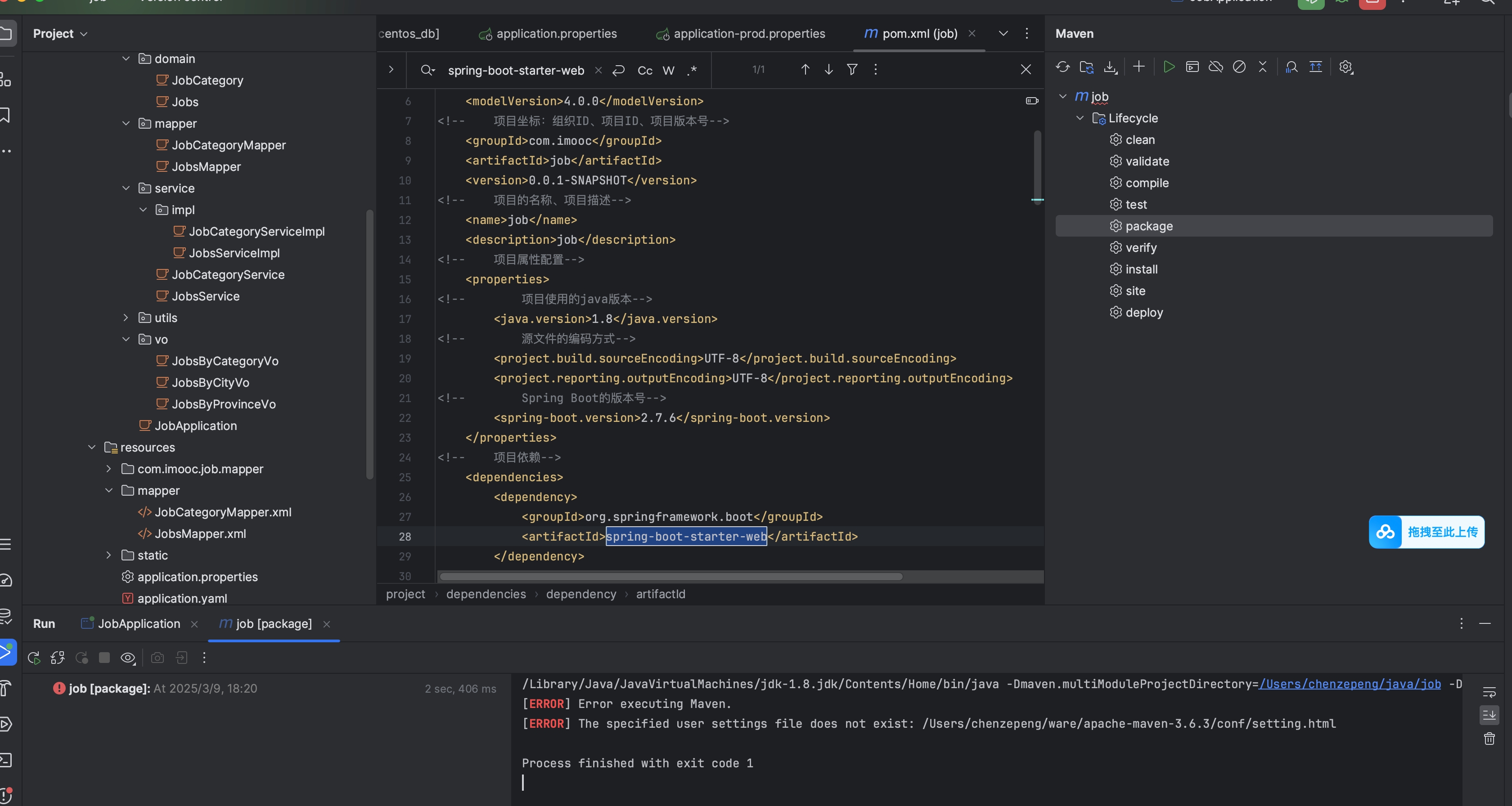Screen dimensions: 1512x806
Task: Switch to application.properties tab
Action: pyautogui.click(x=548, y=34)
